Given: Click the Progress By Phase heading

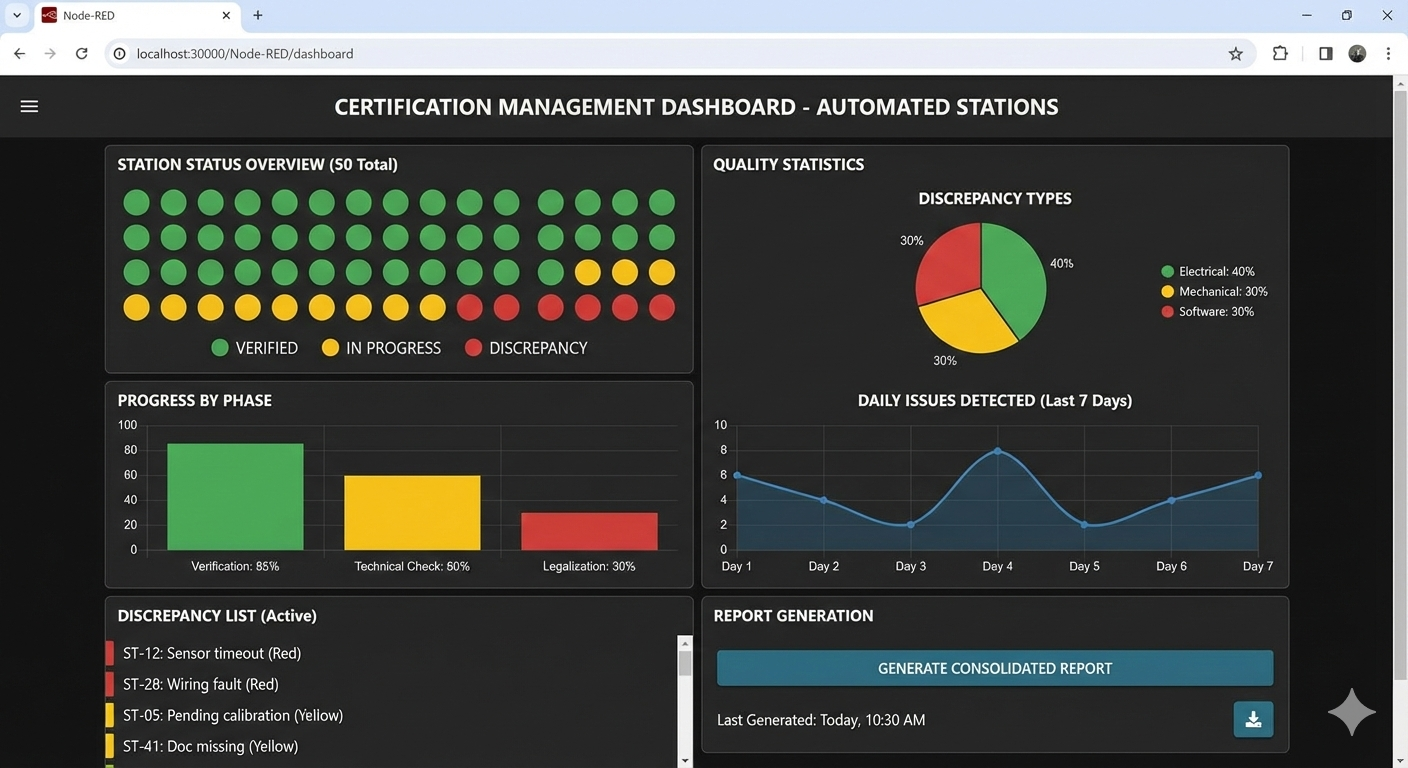Looking at the screenshot, I should point(194,401).
